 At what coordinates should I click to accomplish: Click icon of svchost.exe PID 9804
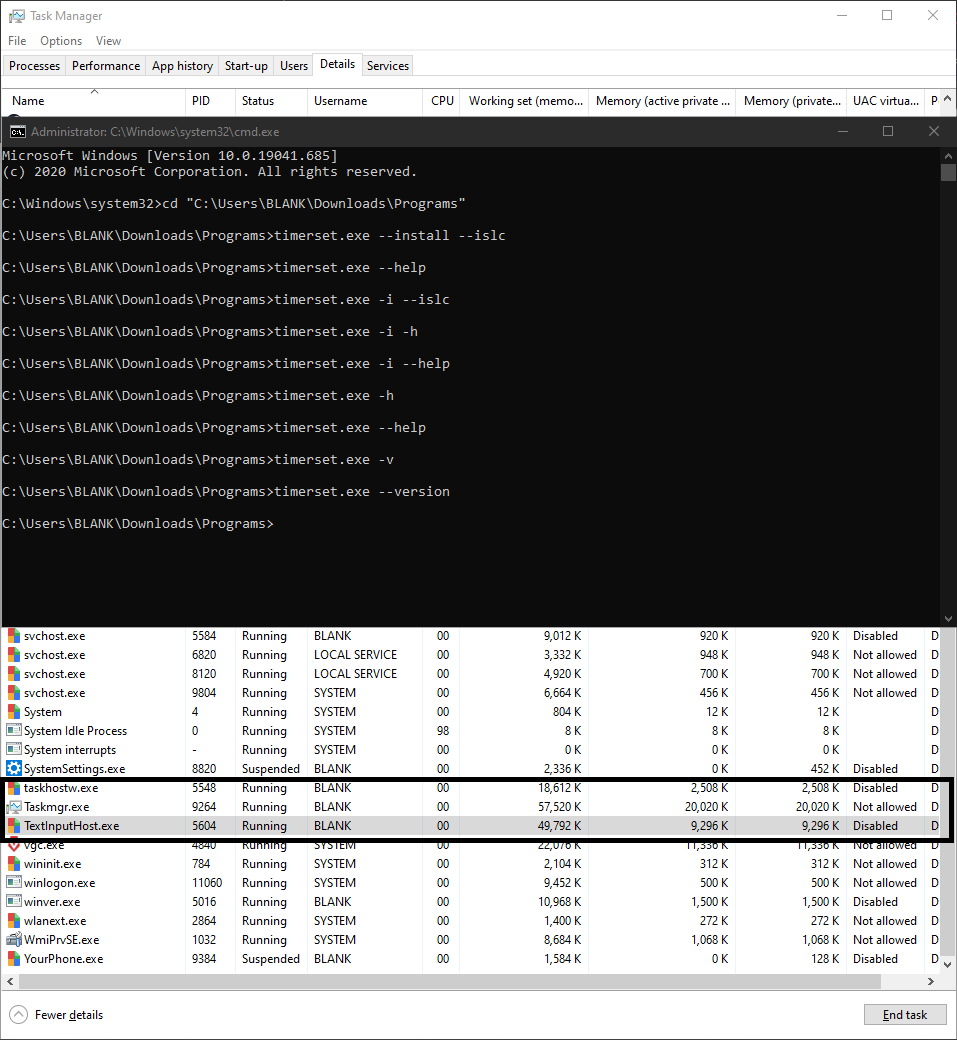(13, 693)
